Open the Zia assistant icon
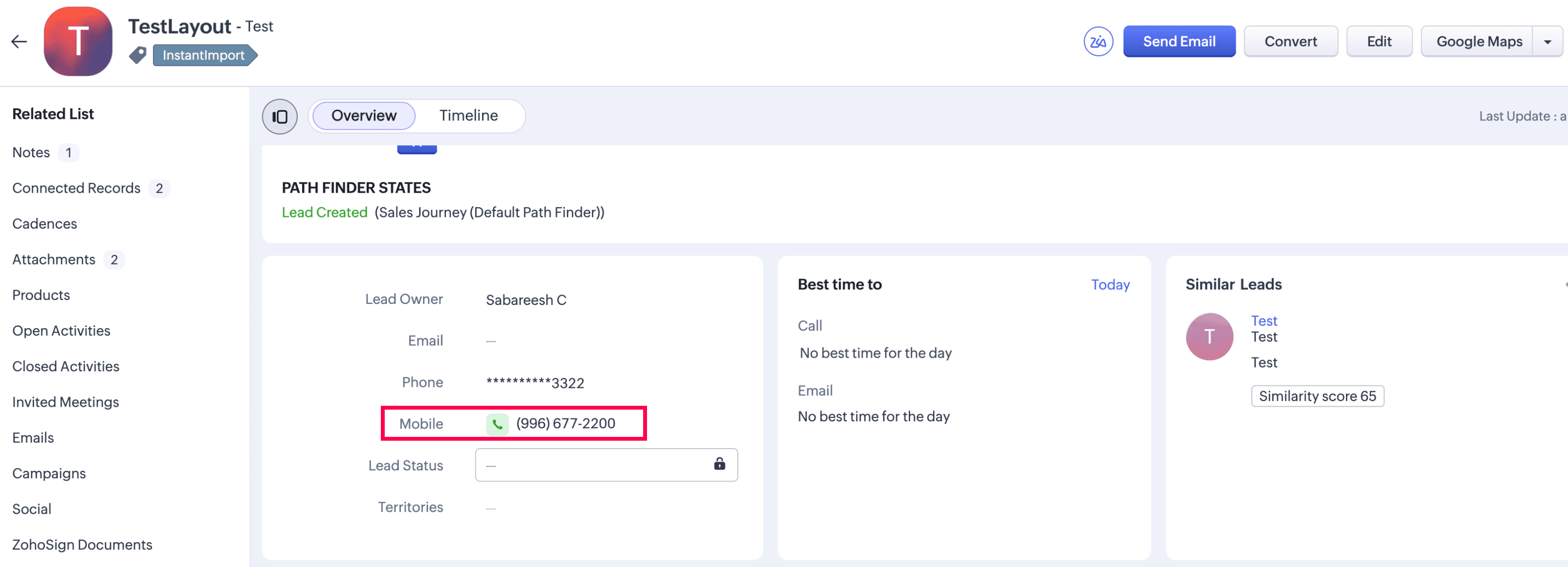The image size is (1568, 567). click(1097, 41)
